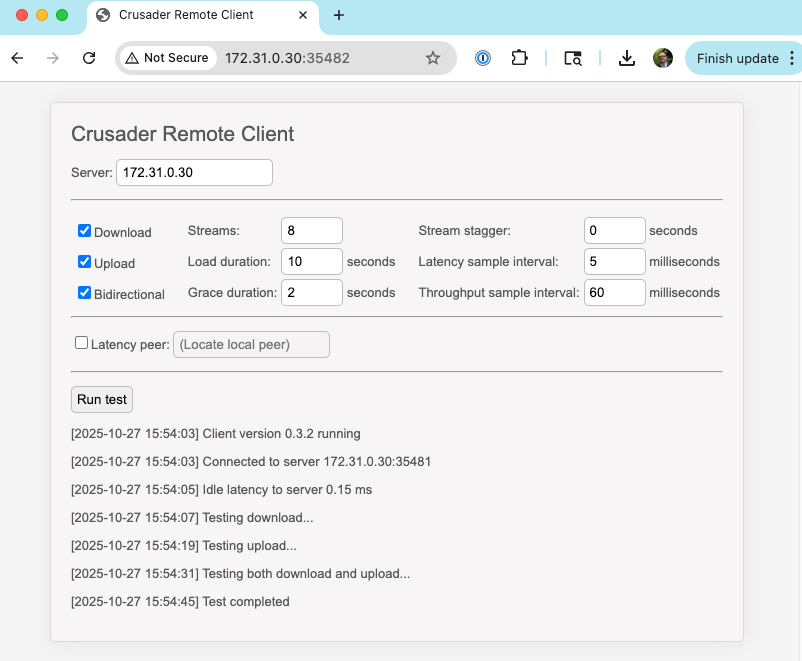Open Chrome three-dot menu
The image size is (802, 661).
[792, 58]
